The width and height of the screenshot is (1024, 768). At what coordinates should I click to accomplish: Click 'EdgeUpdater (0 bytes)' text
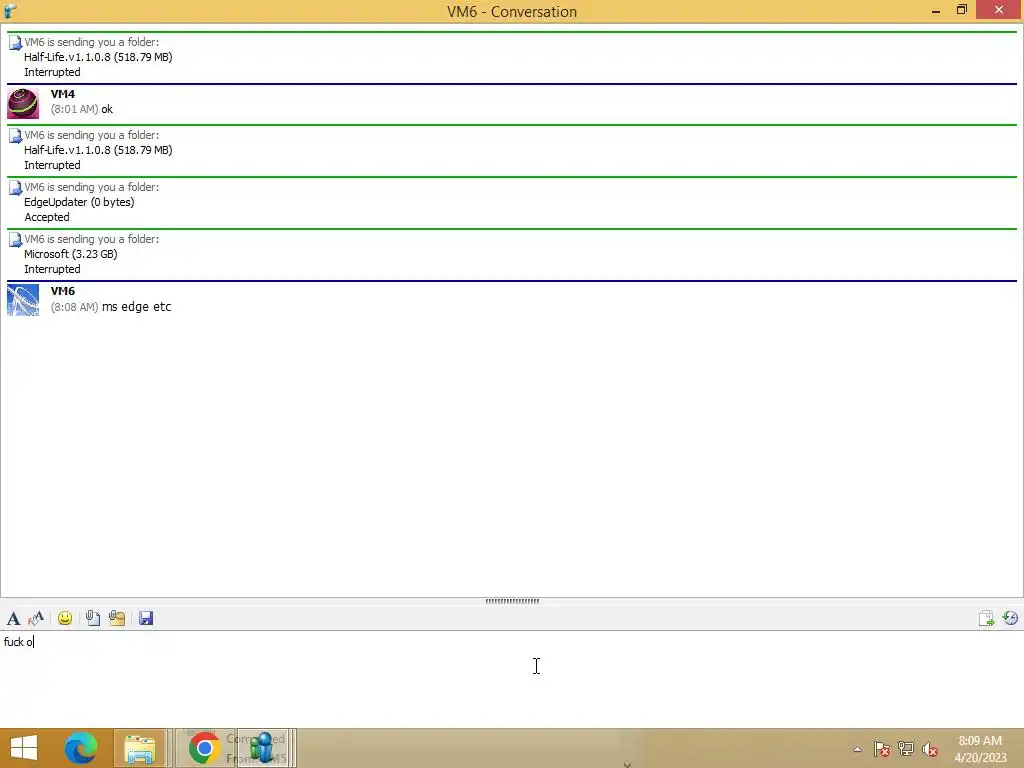tap(79, 202)
